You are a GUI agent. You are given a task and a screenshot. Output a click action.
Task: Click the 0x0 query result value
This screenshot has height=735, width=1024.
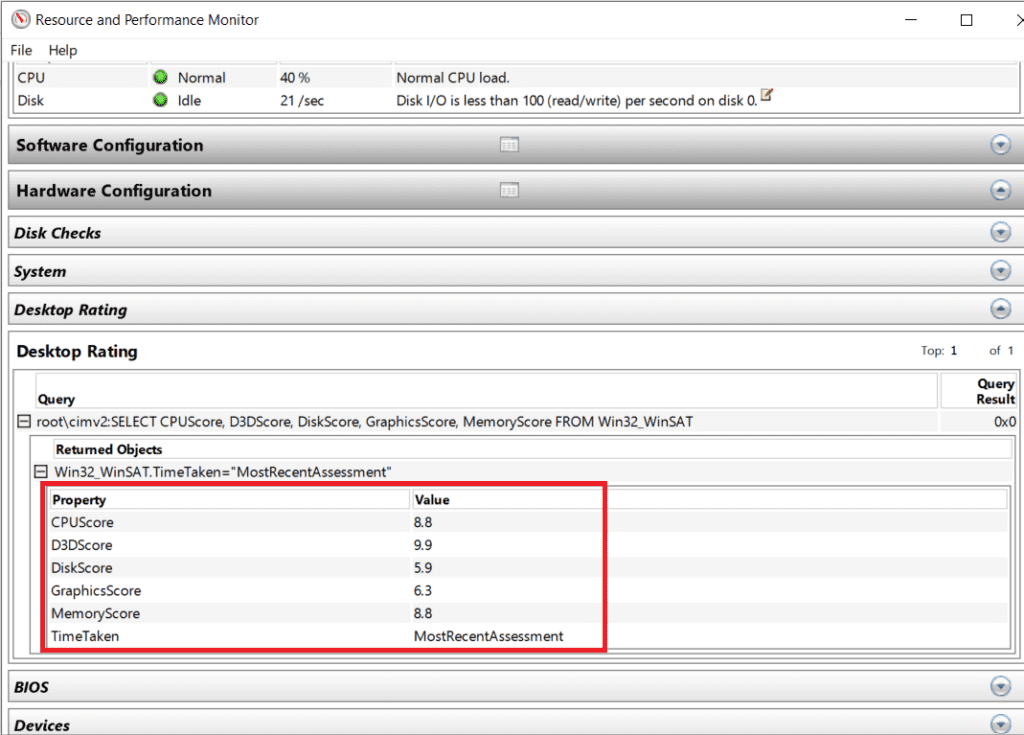[x=1004, y=422]
